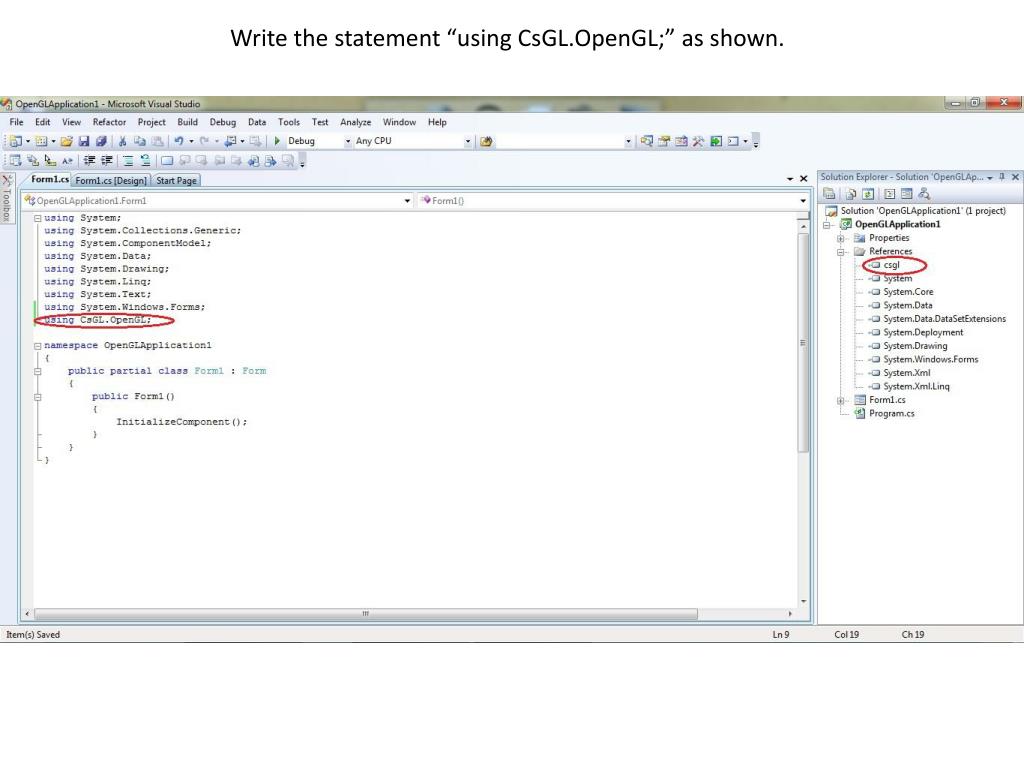Click the Copy toolbar icon

[x=140, y=141]
